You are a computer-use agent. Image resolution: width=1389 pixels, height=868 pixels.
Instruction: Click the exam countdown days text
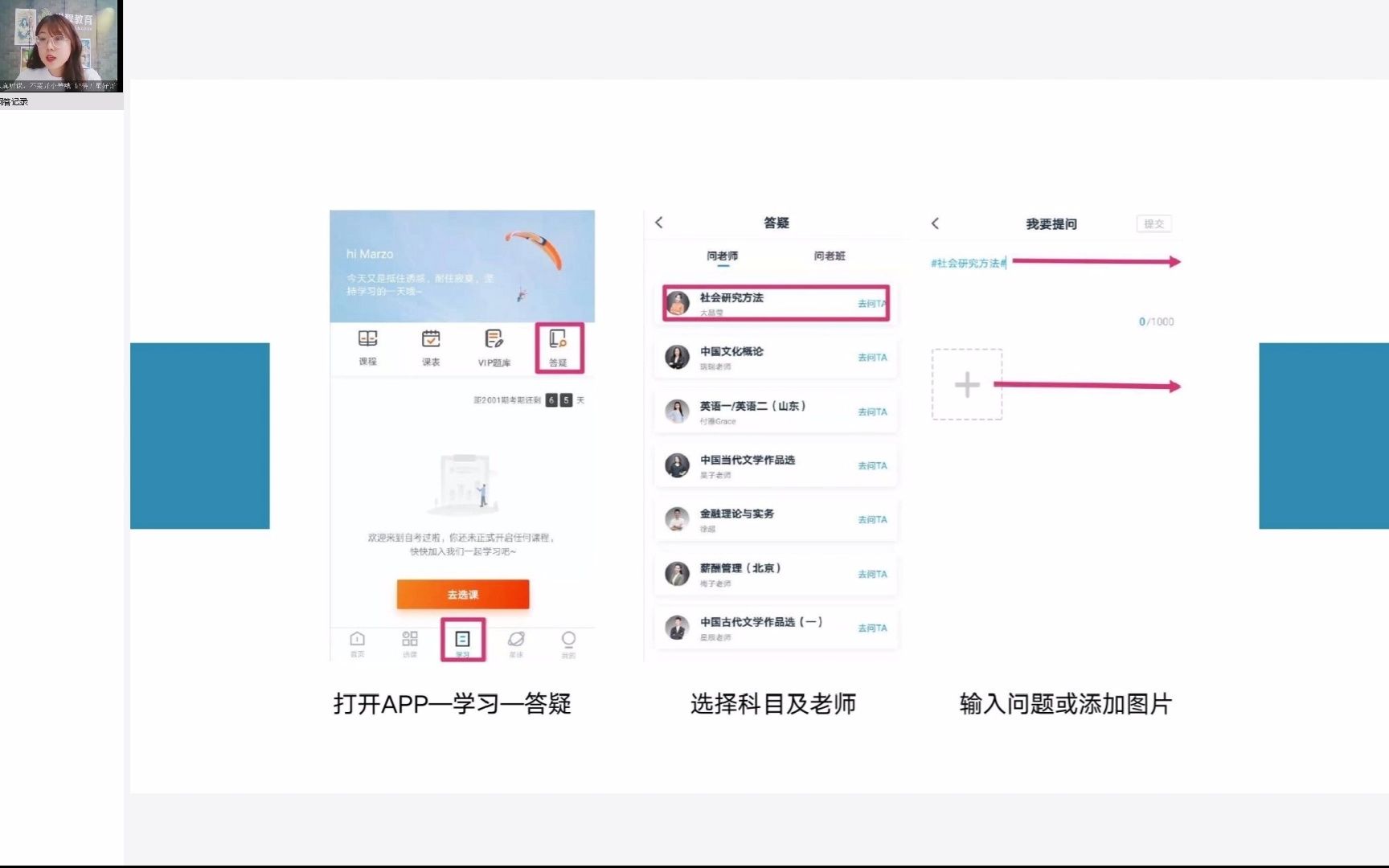point(529,400)
